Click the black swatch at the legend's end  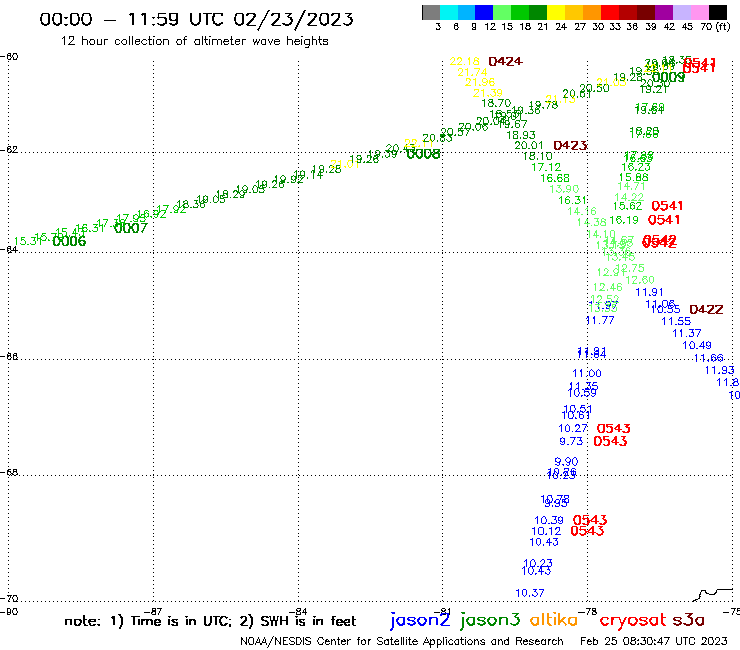point(717,12)
